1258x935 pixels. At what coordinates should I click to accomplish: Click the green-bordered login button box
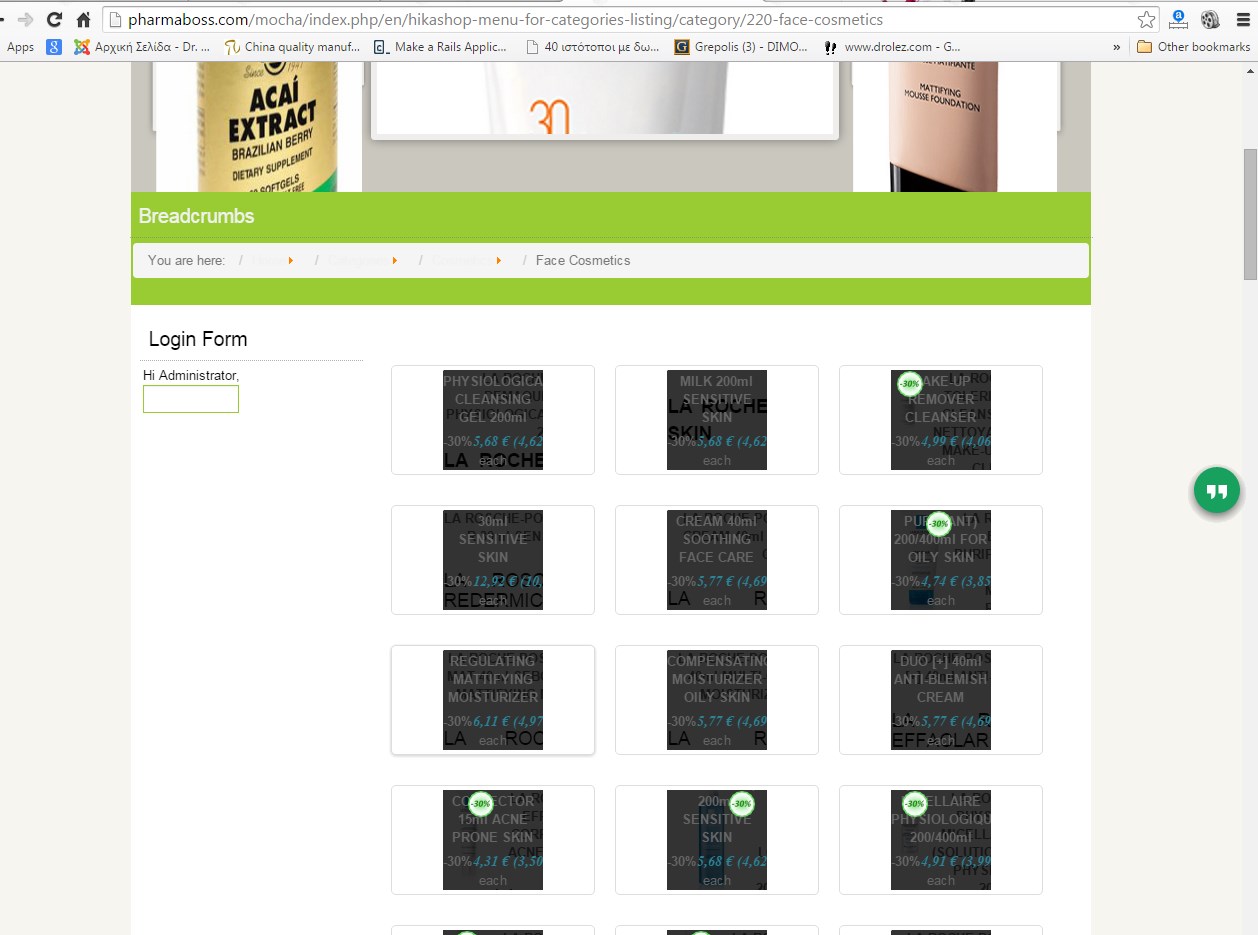pos(191,399)
